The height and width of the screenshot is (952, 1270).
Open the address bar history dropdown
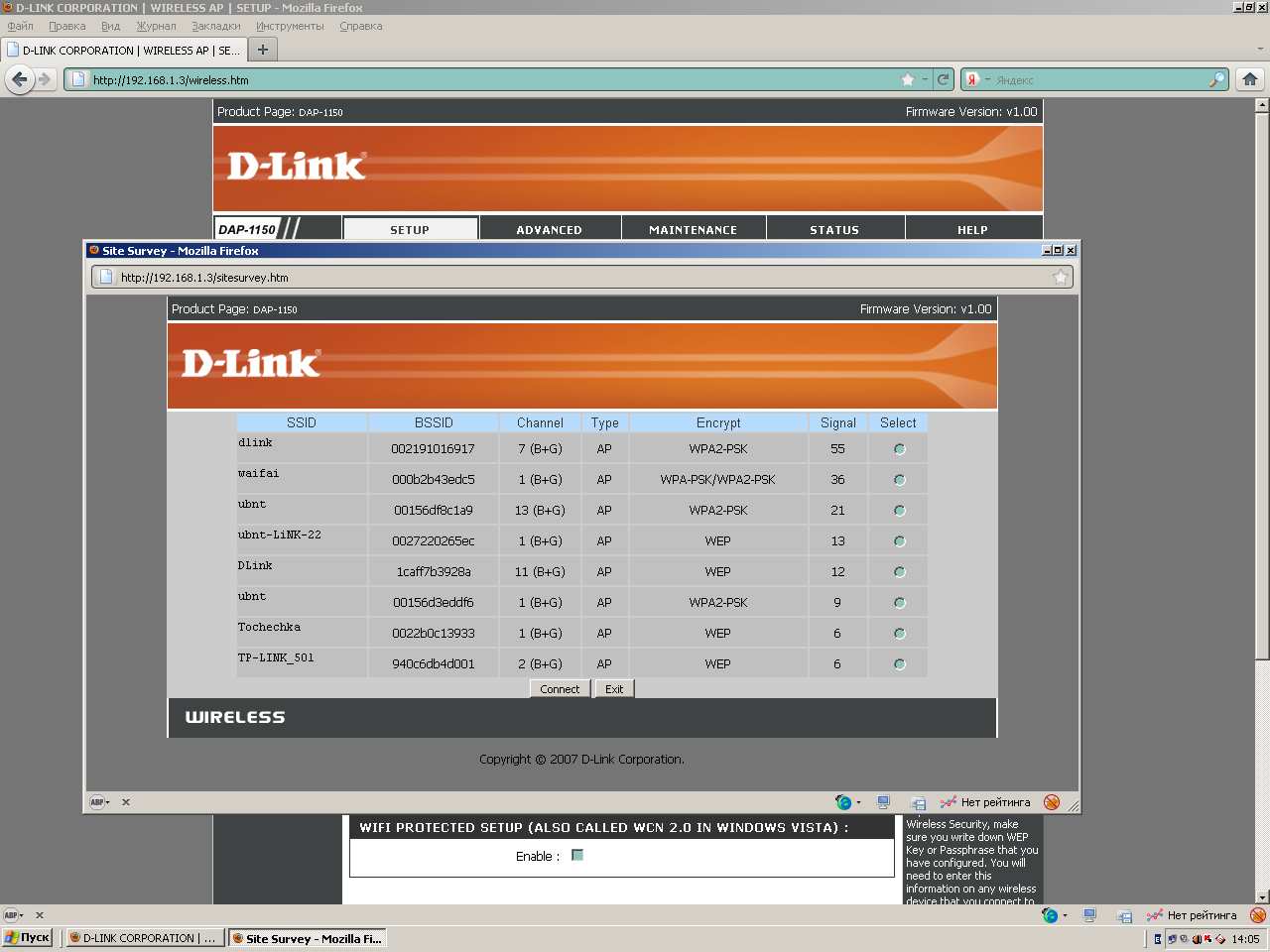pos(925,79)
